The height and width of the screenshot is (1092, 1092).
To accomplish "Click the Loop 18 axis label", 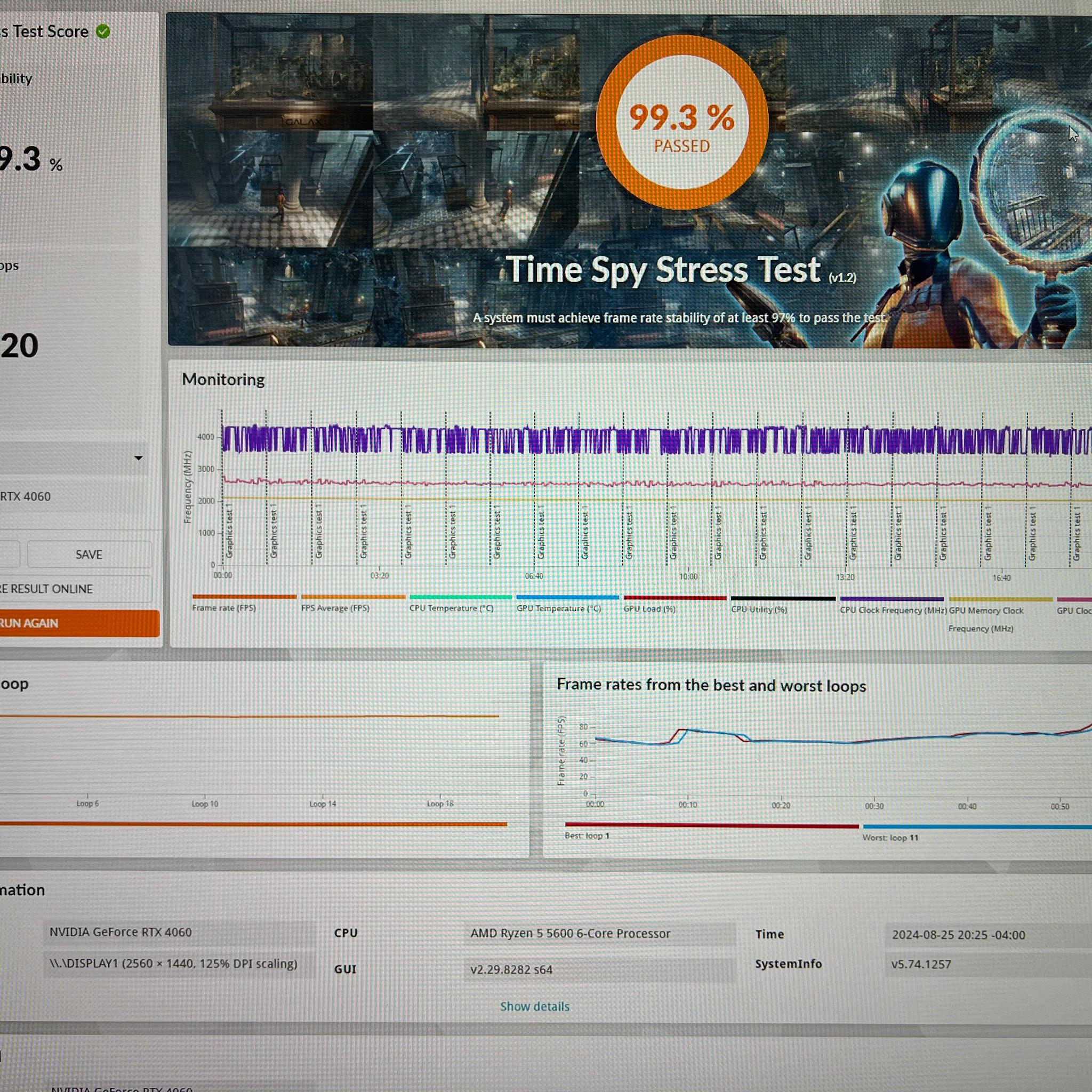I will point(440,804).
